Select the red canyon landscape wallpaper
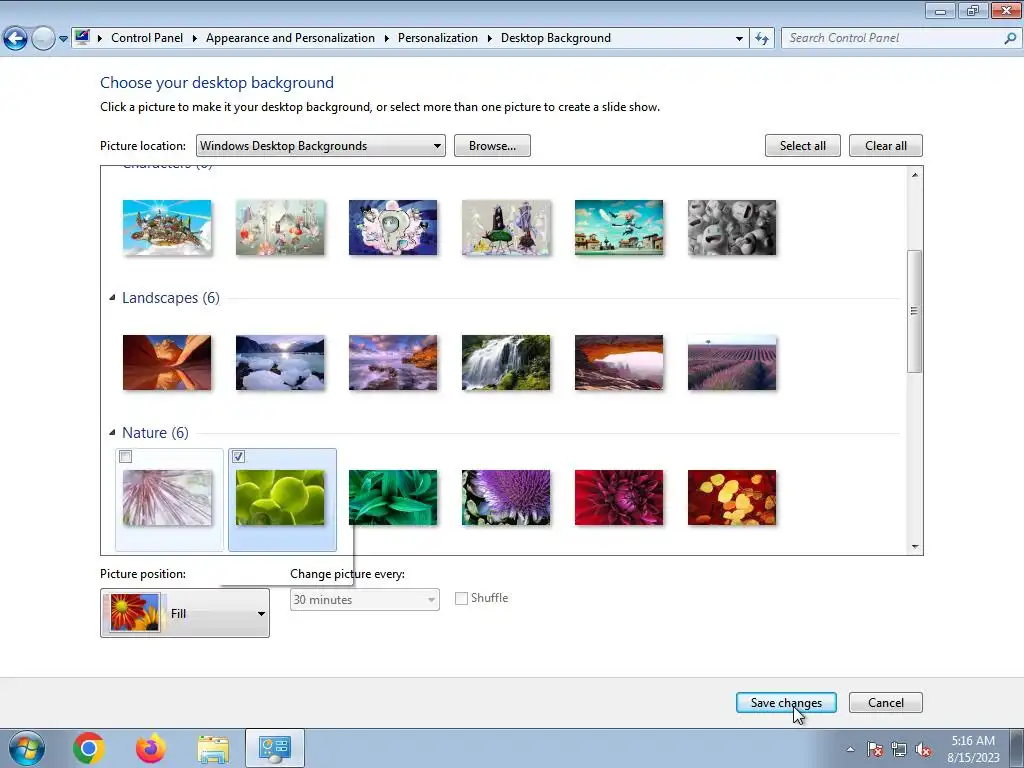 click(x=167, y=362)
